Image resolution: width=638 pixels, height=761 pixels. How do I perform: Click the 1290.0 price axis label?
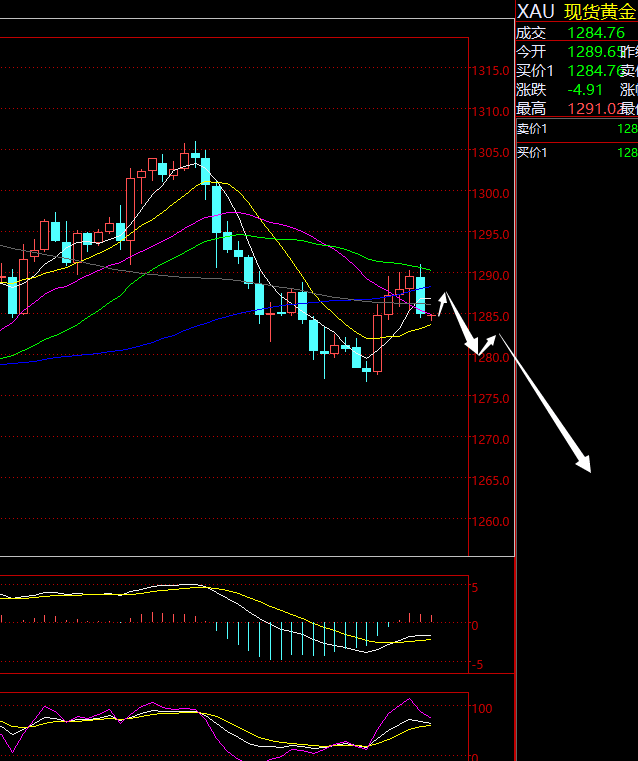click(491, 276)
